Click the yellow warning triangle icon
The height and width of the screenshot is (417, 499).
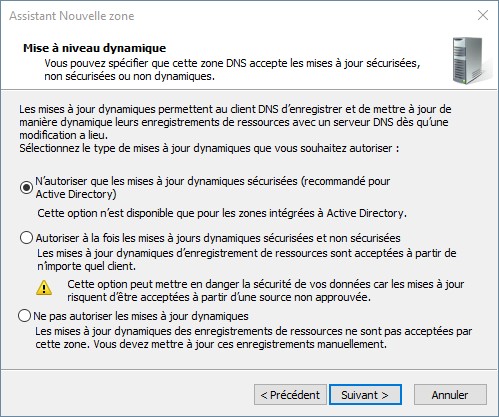[44, 288]
